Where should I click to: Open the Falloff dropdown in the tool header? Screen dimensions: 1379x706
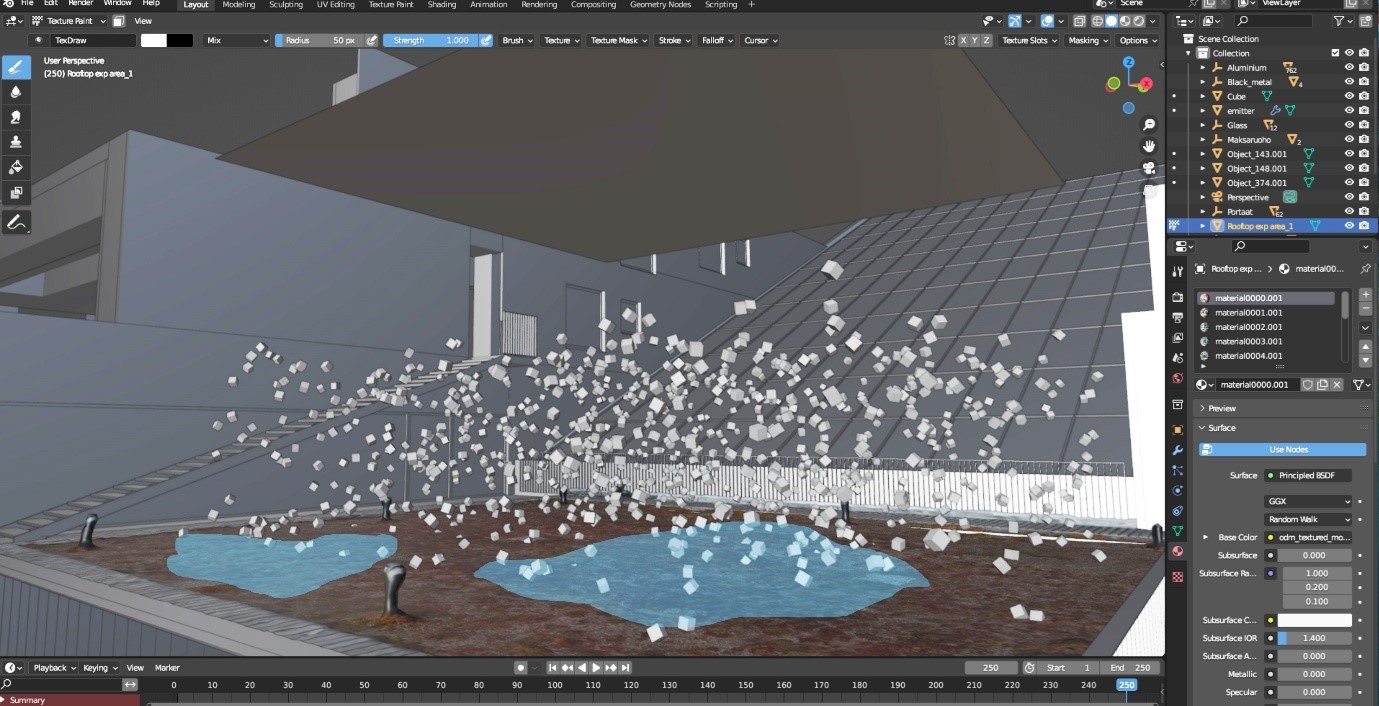pos(714,40)
